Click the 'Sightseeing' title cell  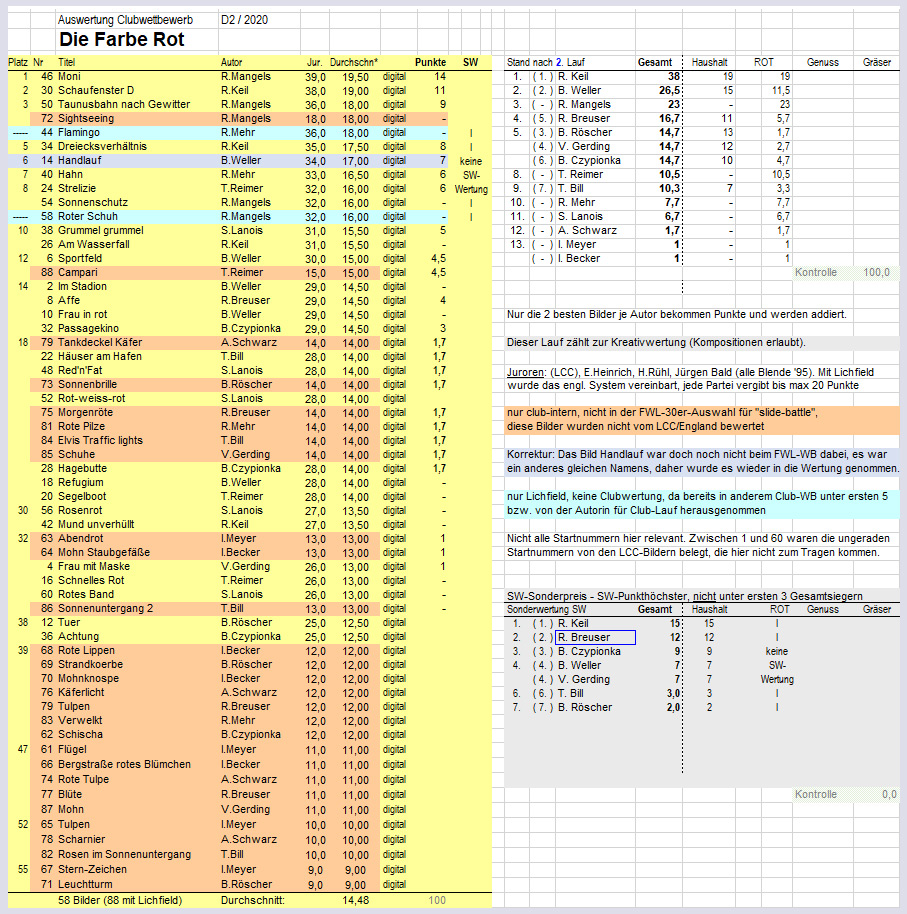click(x=86, y=118)
